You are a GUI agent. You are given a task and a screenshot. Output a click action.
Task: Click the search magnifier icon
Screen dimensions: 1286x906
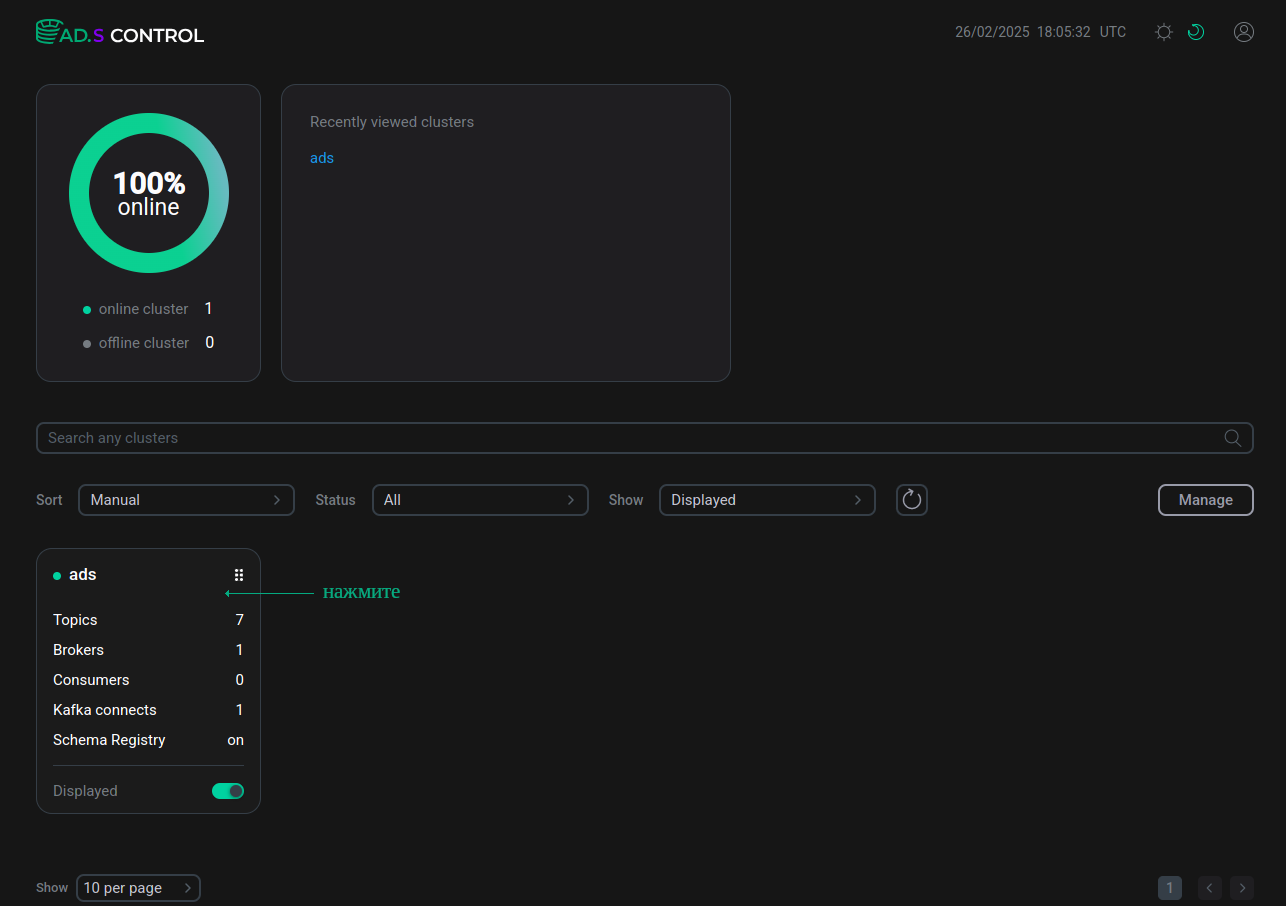(x=1233, y=438)
